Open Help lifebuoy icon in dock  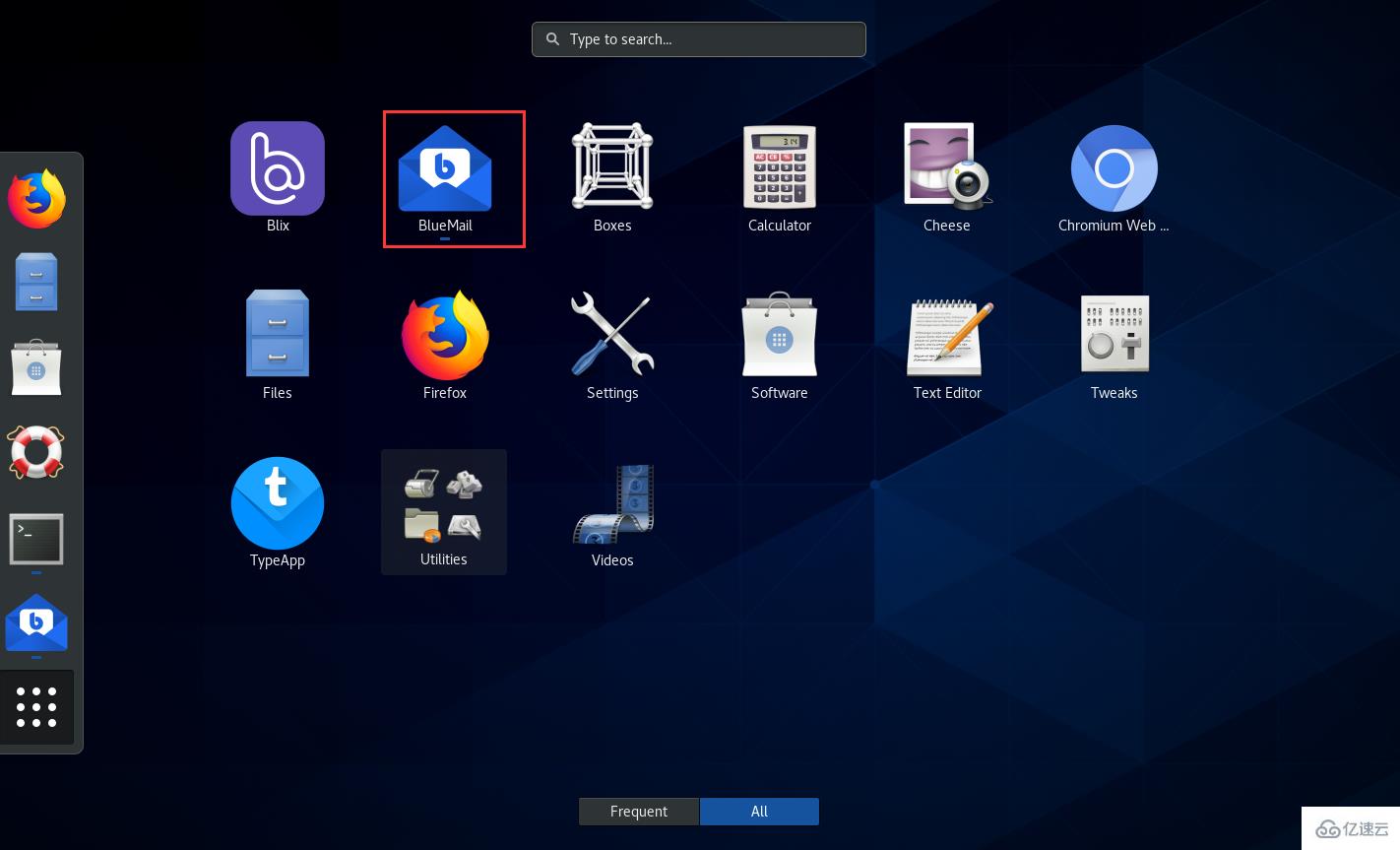[x=36, y=452]
